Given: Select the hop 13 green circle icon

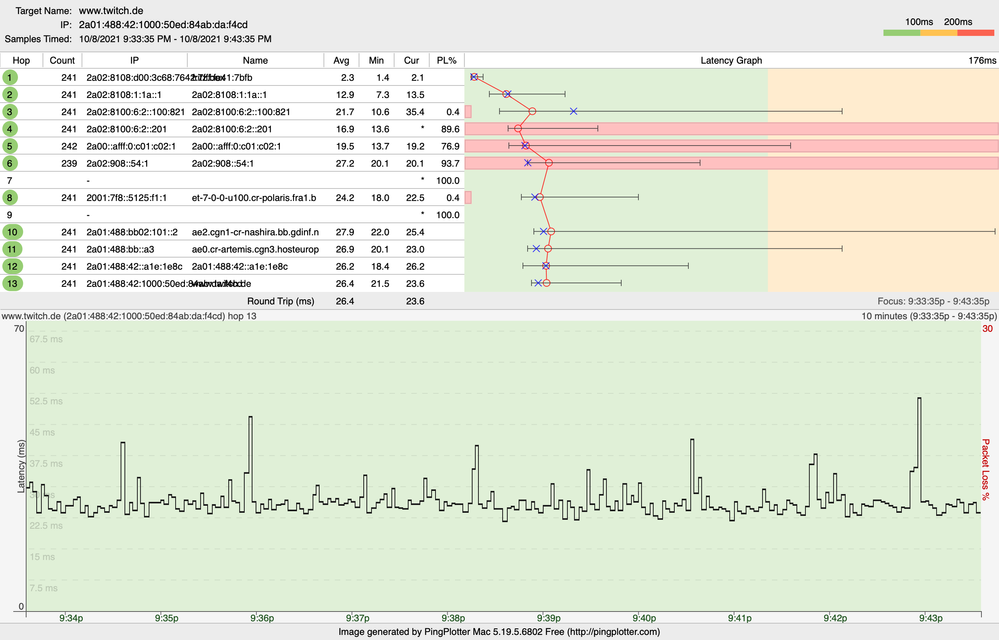Looking at the screenshot, I should [x=12, y=284].
